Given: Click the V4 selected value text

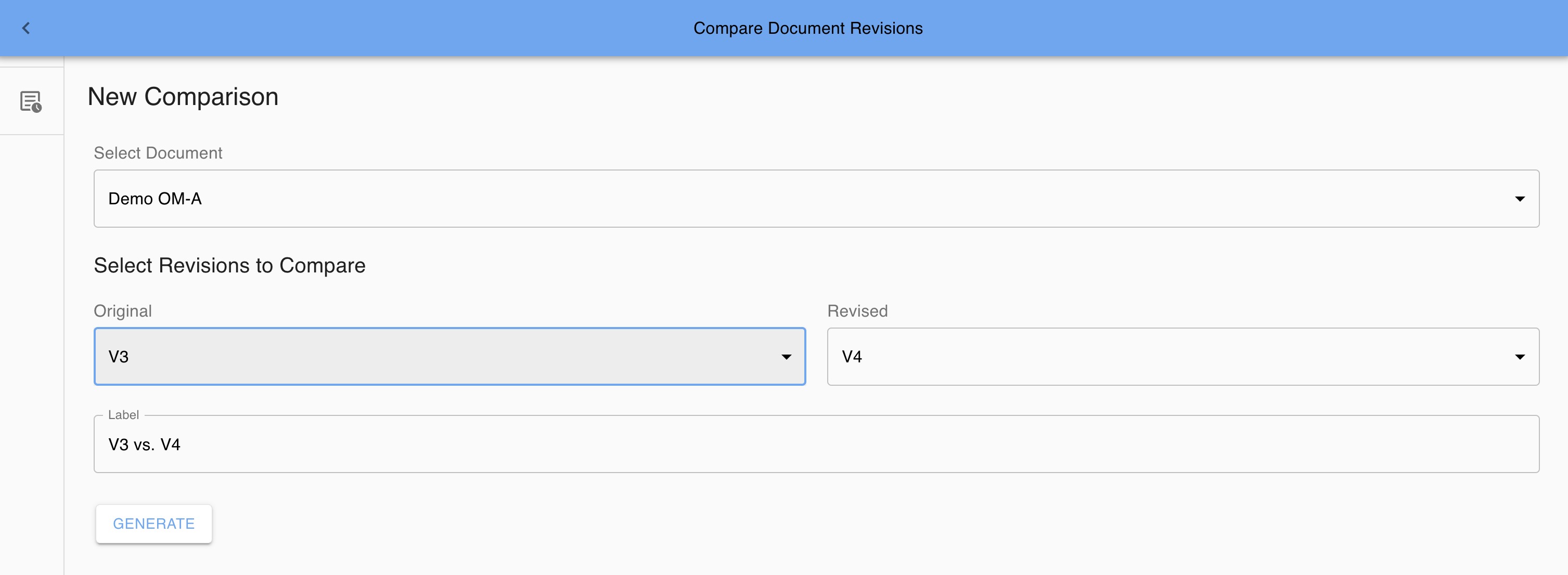Looking at the screenshot, I should point(852,357).
